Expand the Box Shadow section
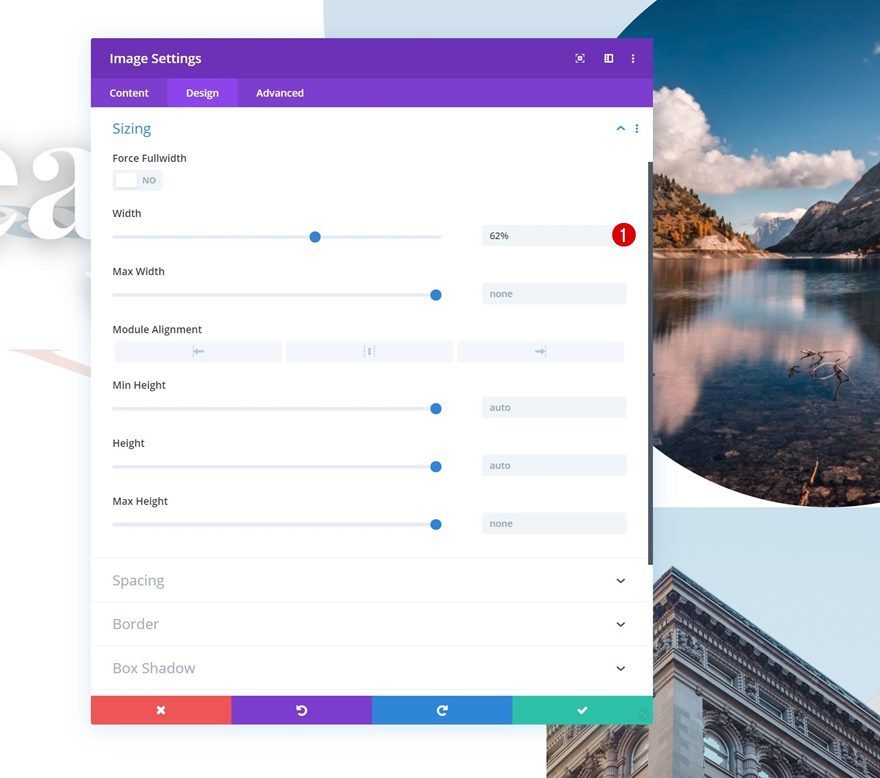Screen dimensions: 880x778 [620, 668]
